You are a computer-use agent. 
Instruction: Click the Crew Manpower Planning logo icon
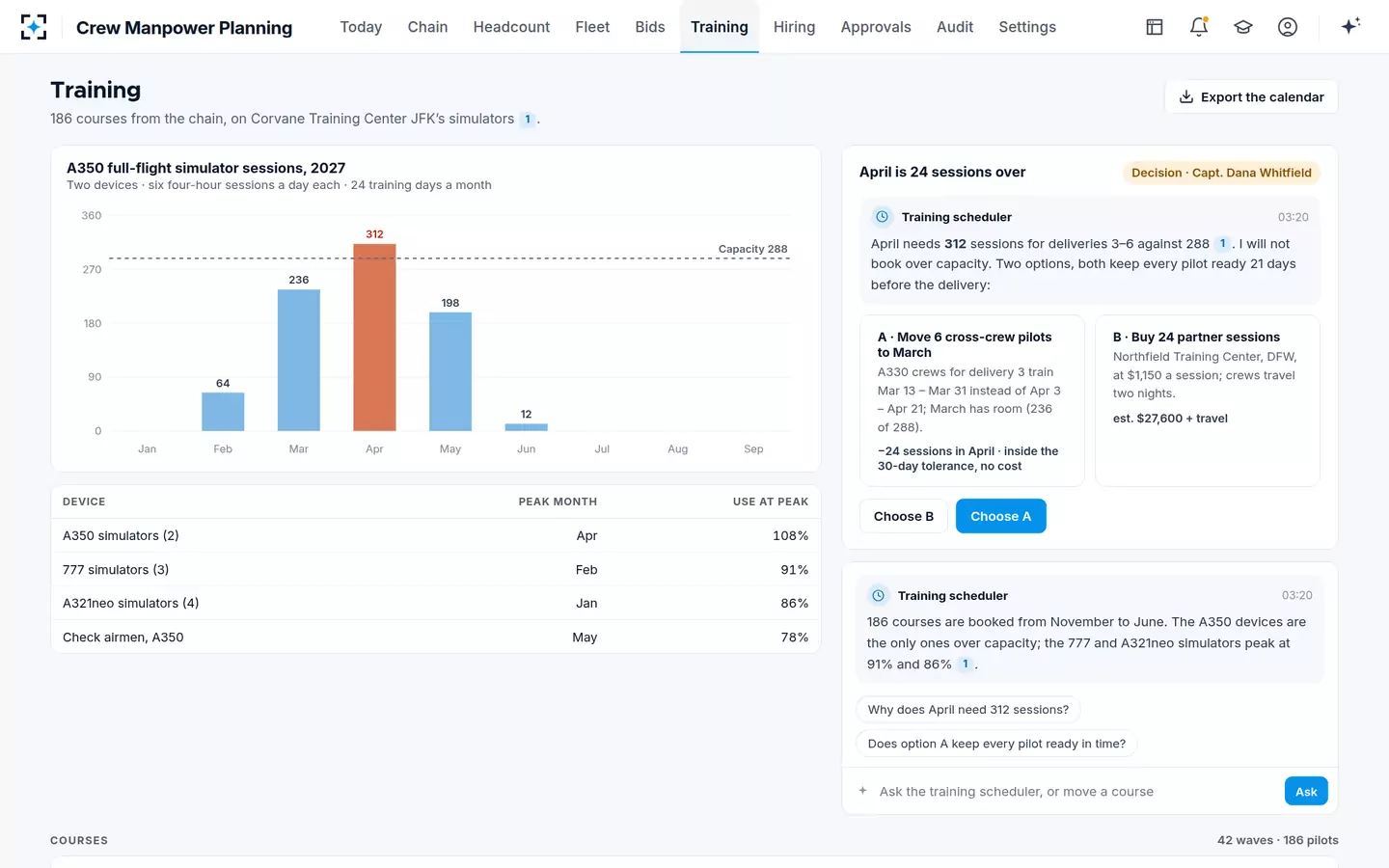(34, 27)
